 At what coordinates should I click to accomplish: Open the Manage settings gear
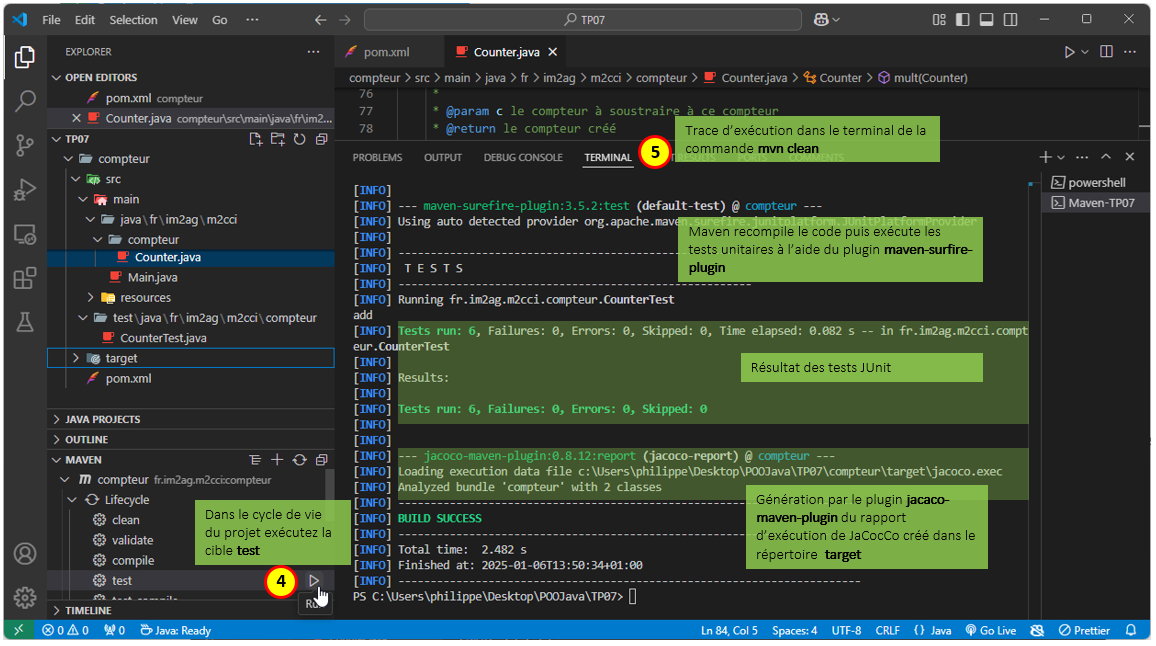(25, 597)
